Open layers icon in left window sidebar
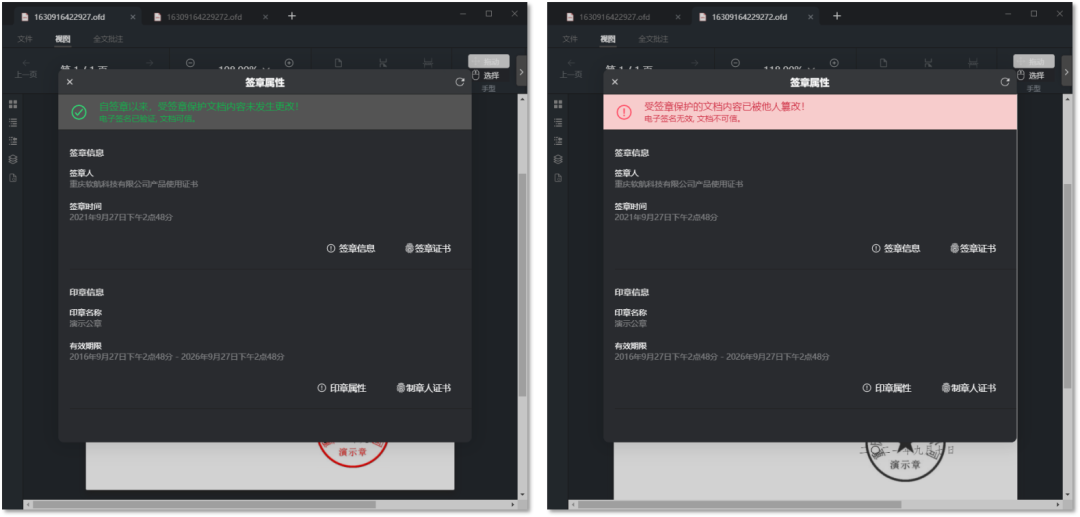Screen dimensions: 1080x517 [12, 159]
